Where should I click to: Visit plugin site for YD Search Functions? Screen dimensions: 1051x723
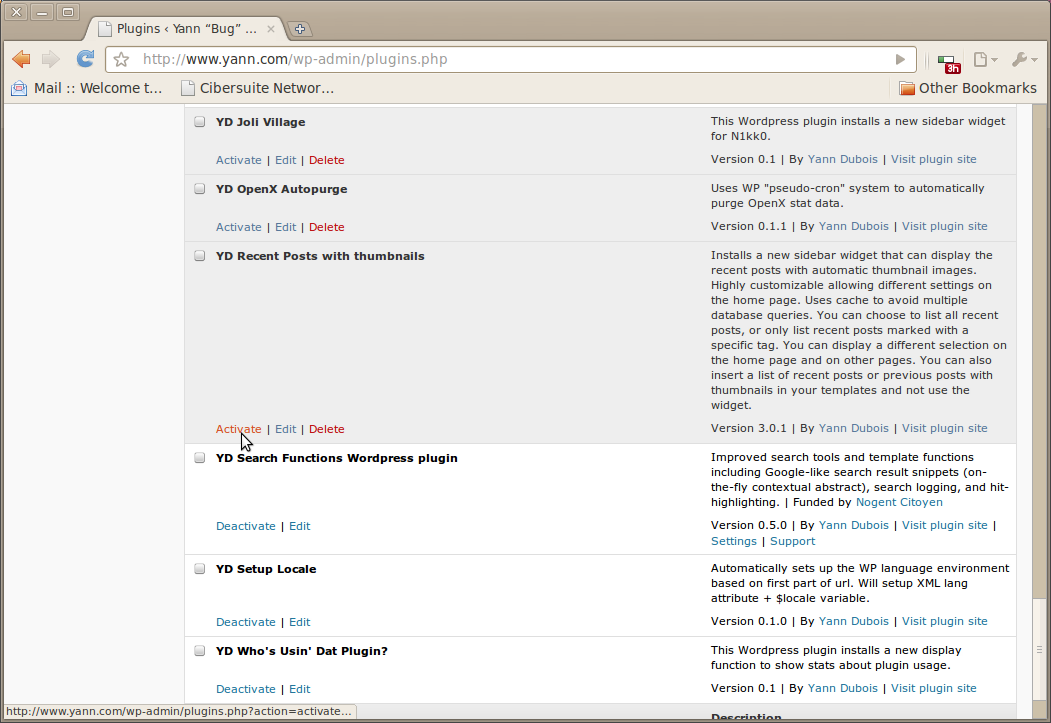pyautogui.click(x=944, y=525)
